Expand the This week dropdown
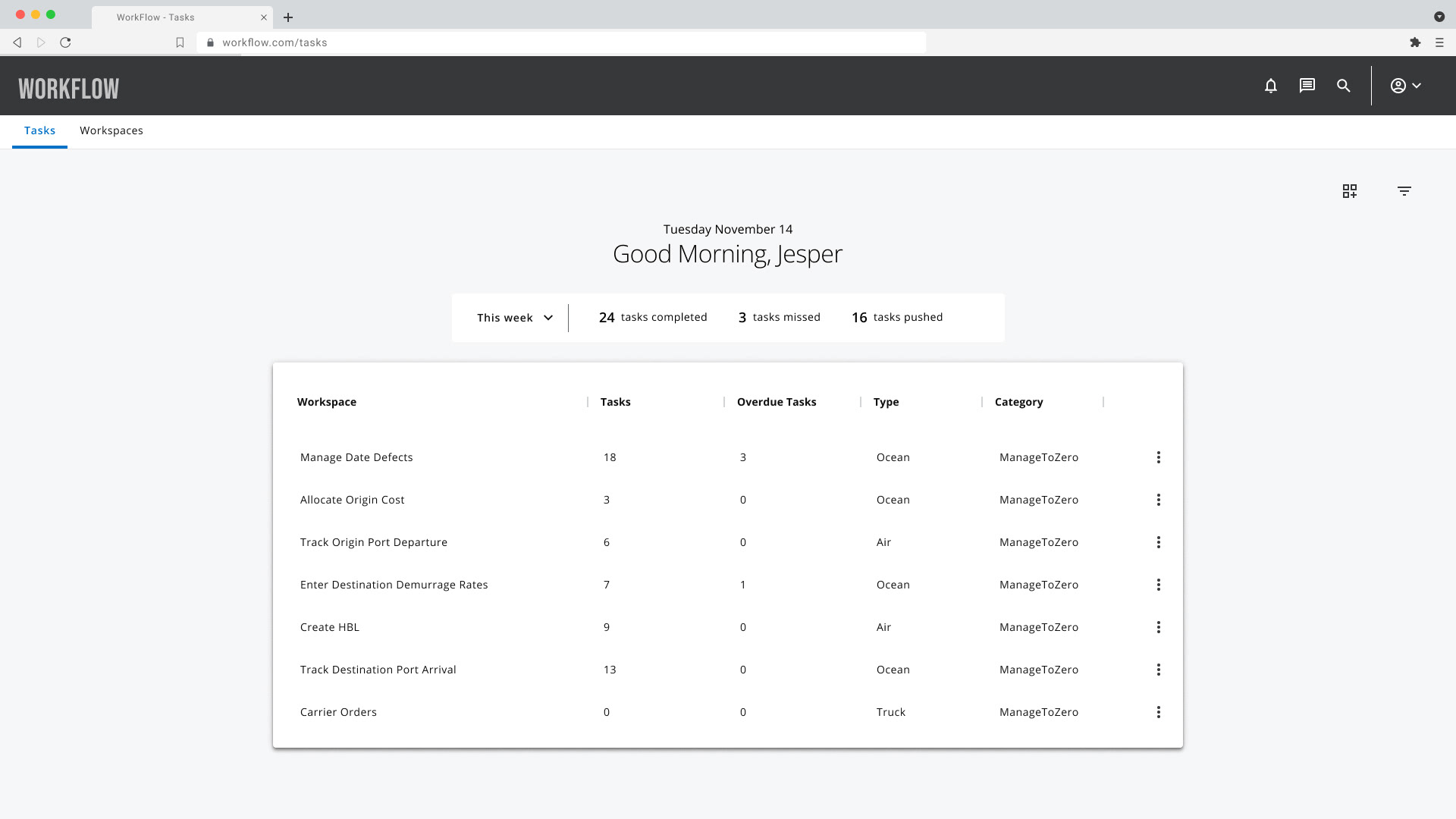Image resolution: width=1456 pixels, height=819 pixels. (x=515, y=318)
